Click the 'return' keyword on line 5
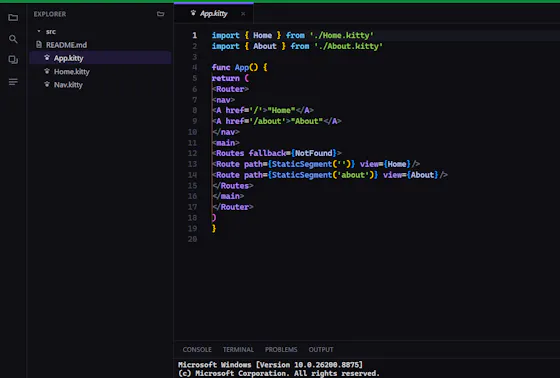 point(225,78)
